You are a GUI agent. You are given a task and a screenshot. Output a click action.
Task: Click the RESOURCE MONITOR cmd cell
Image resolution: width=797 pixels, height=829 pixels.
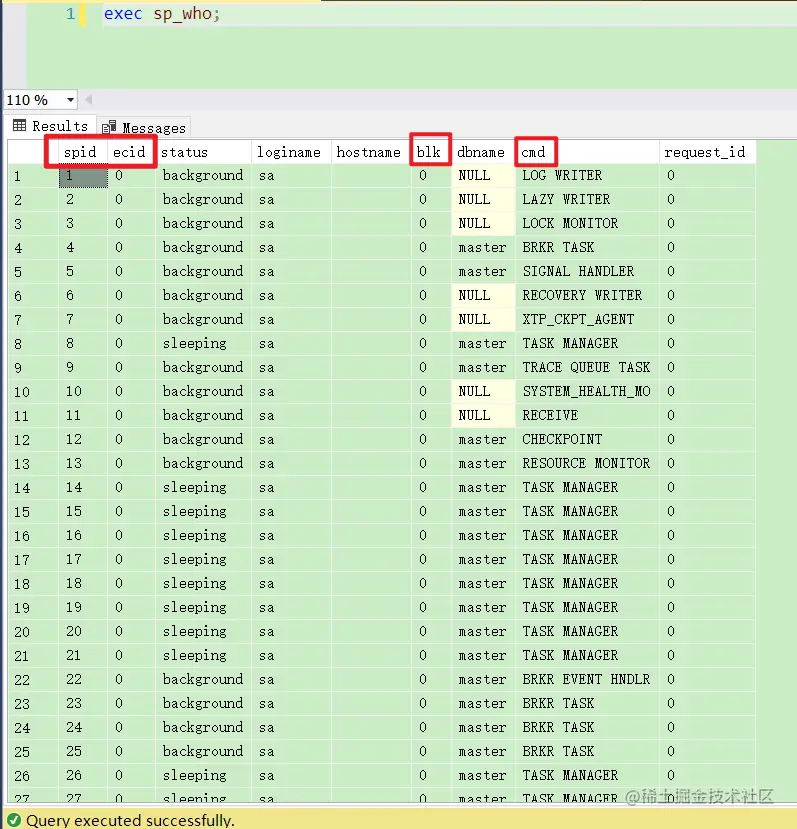(586, 463)
